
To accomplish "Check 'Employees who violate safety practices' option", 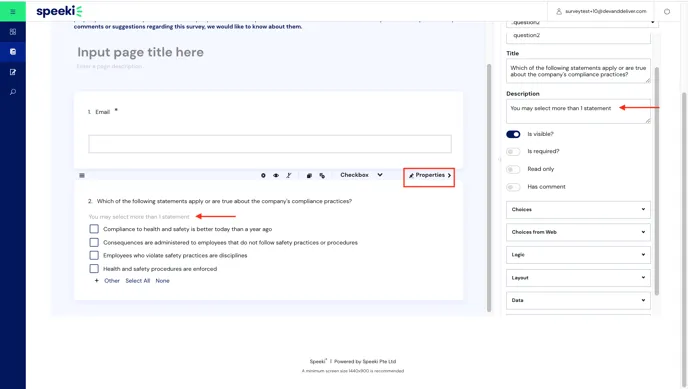I will (94, 255).
